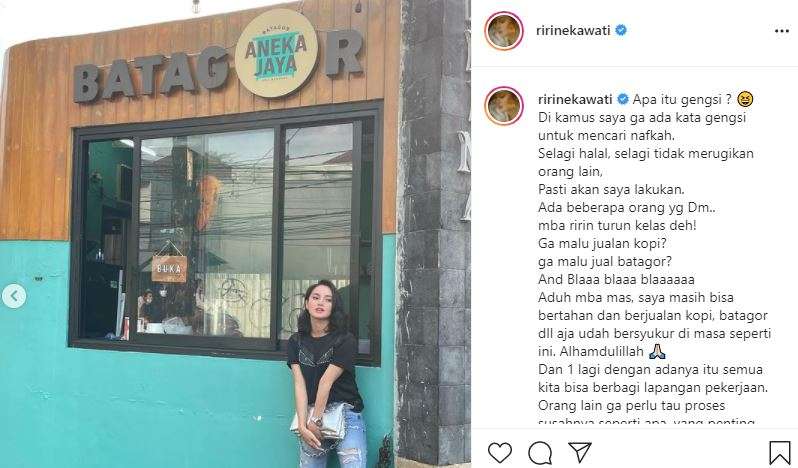Open the three-dot more options menu
The height and width of the screenshot is (468, 798).
click(x=782, y=31)
